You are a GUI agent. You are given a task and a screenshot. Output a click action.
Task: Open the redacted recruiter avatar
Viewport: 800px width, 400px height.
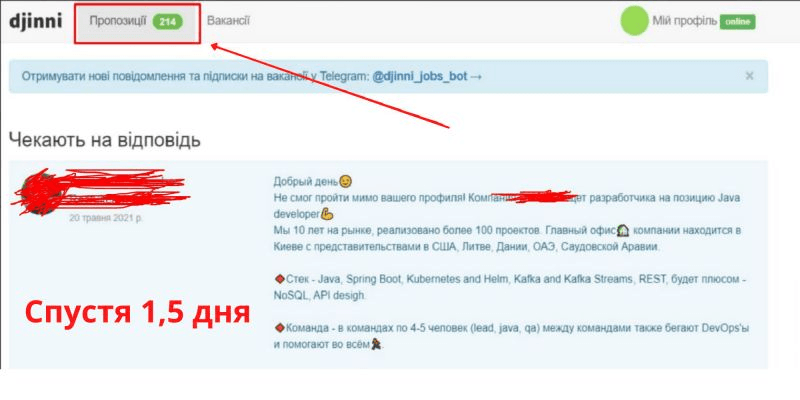(38, 193)
